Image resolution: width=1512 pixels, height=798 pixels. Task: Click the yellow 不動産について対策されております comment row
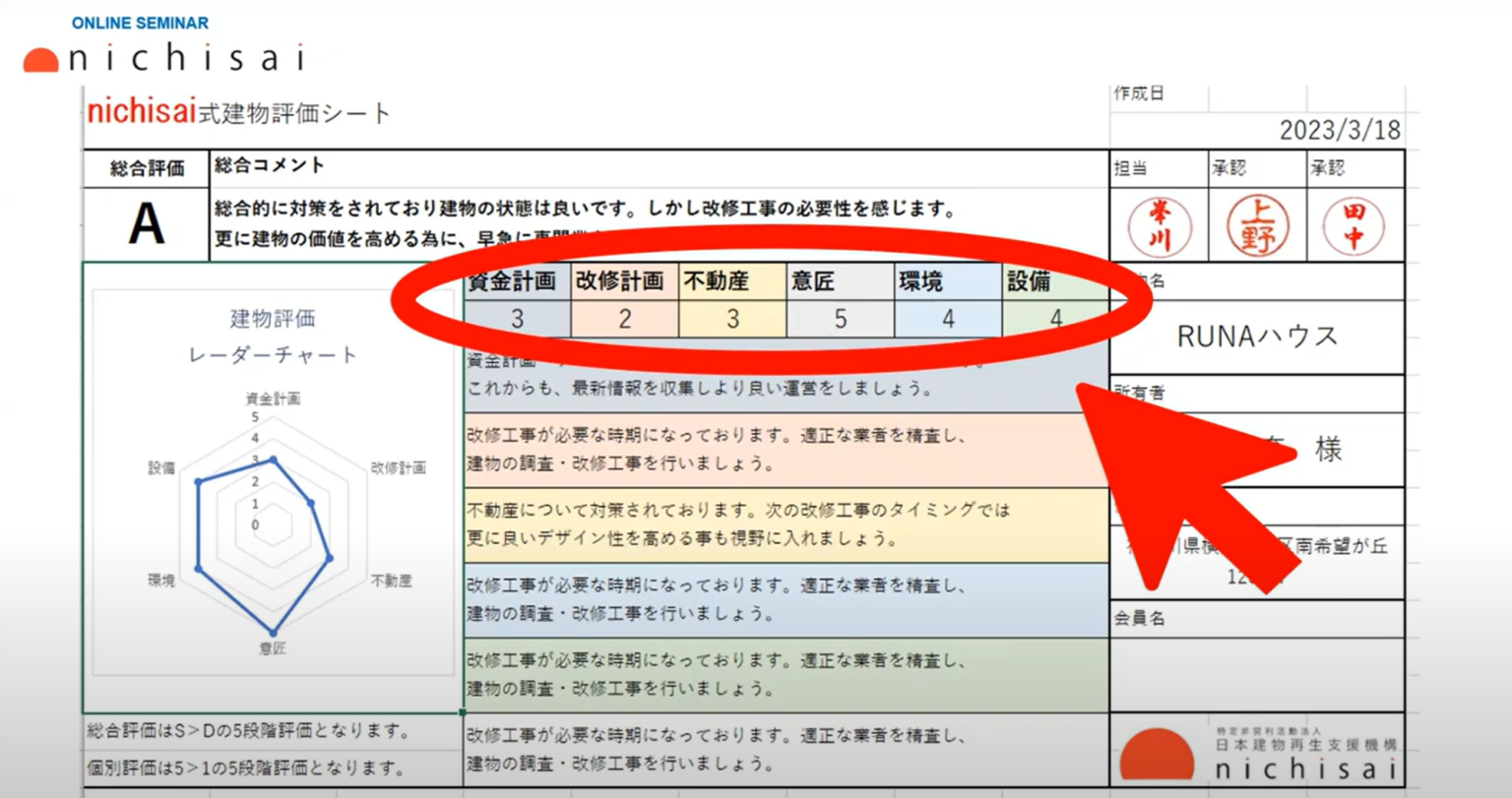tap(787, 524)
